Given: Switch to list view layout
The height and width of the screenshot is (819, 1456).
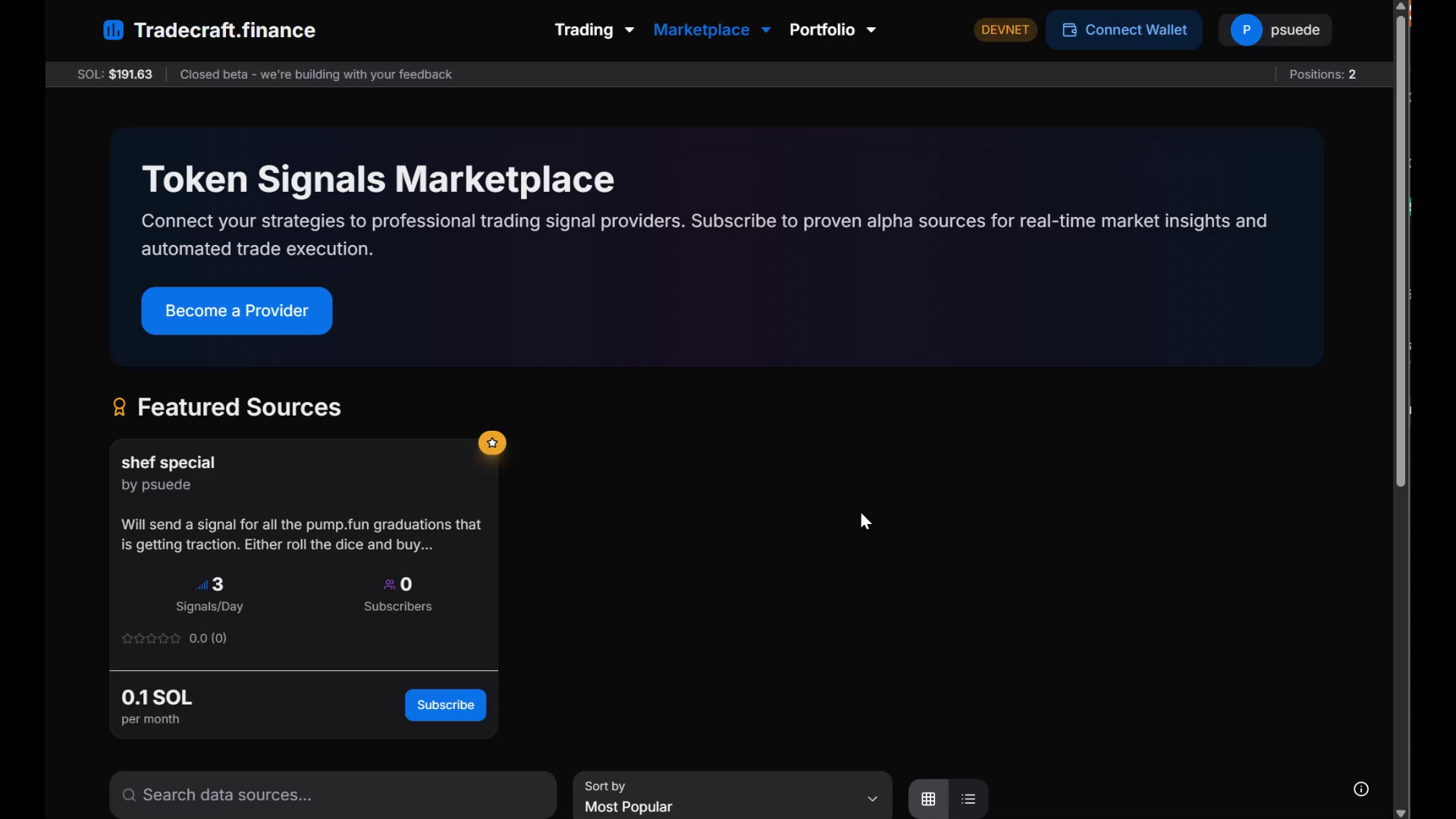Looking at the screenshot, I should 968,799.
